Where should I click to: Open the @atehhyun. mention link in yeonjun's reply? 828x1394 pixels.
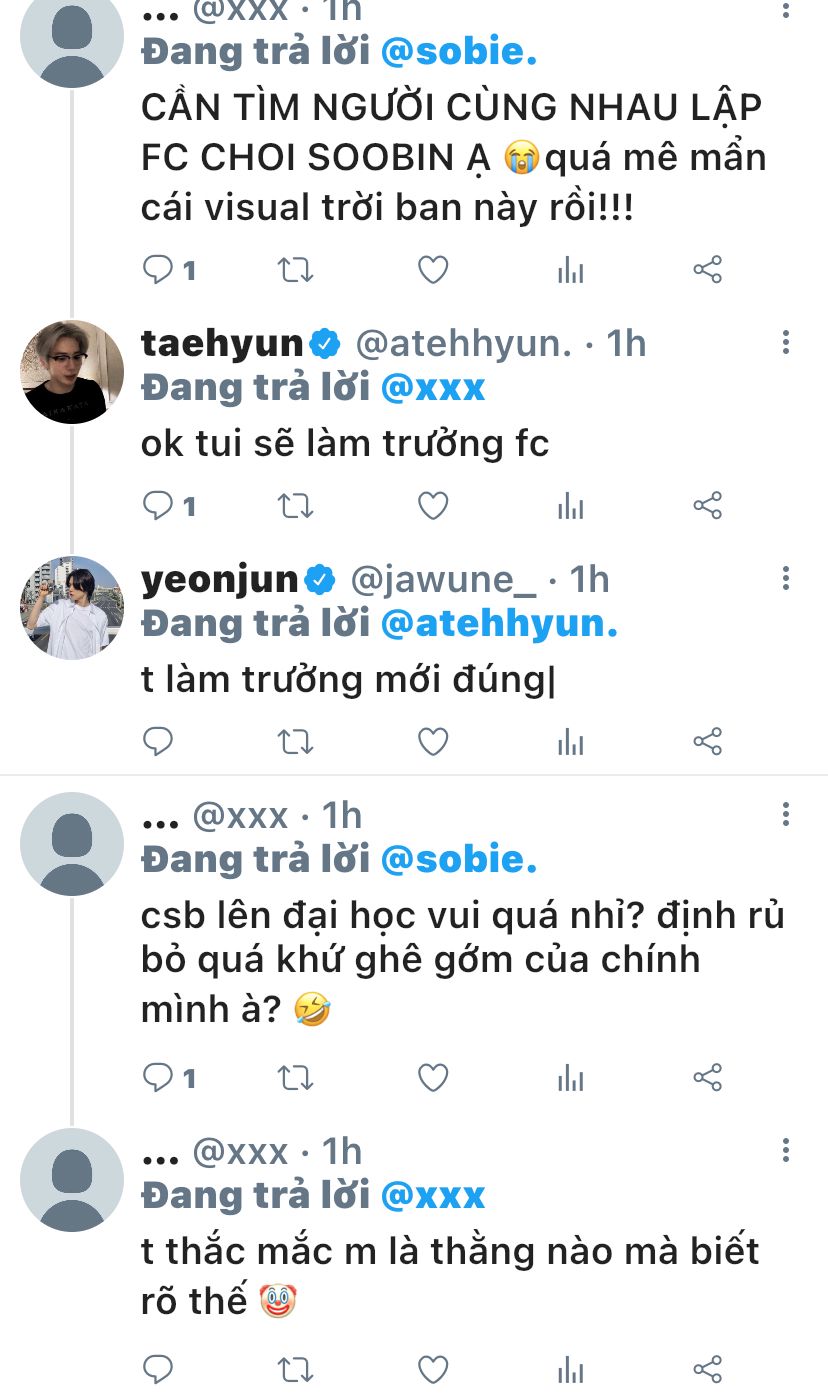click(500, 624)
